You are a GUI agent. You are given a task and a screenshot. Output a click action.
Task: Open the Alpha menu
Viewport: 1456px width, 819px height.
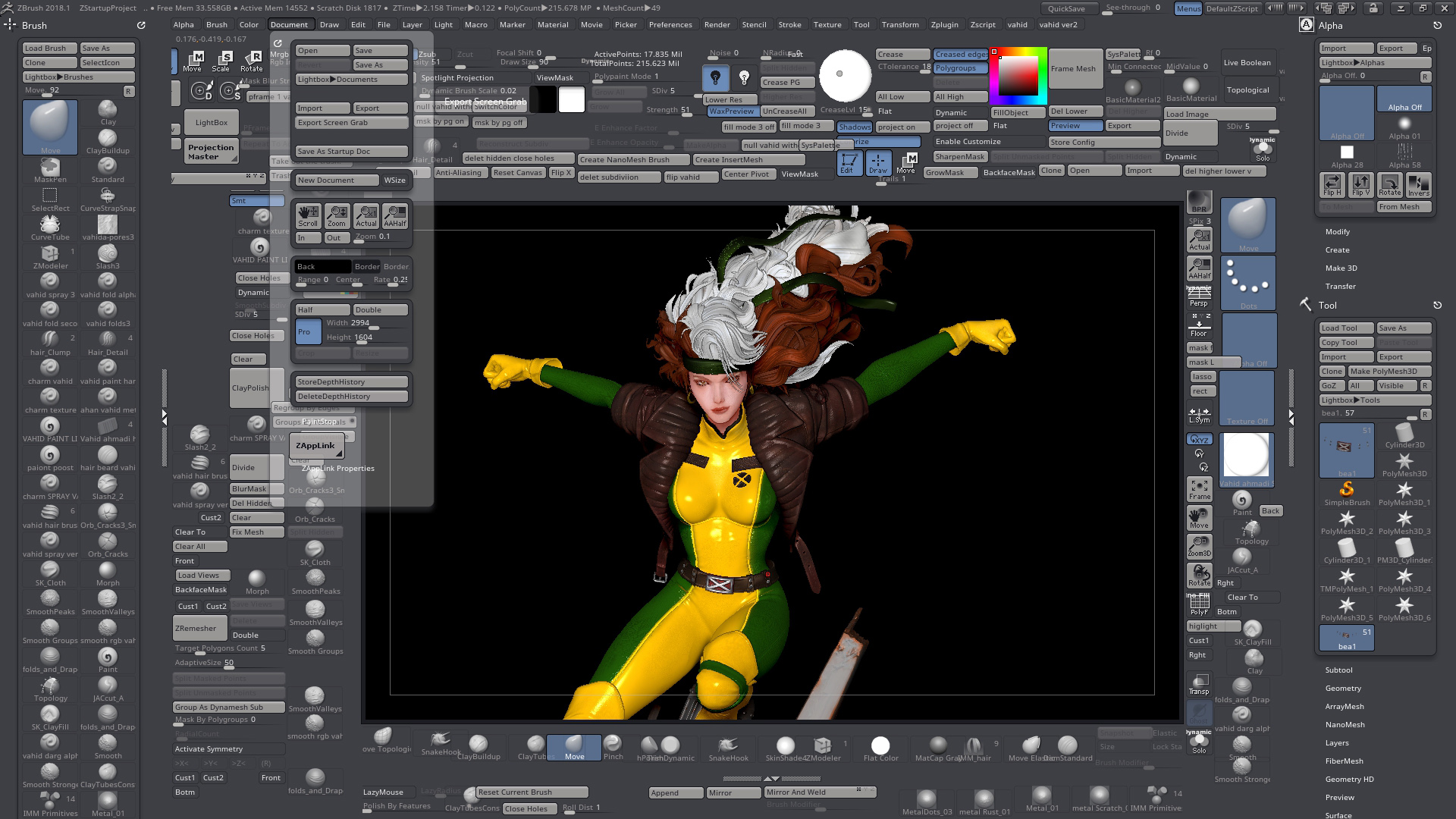tap(184, 25)
